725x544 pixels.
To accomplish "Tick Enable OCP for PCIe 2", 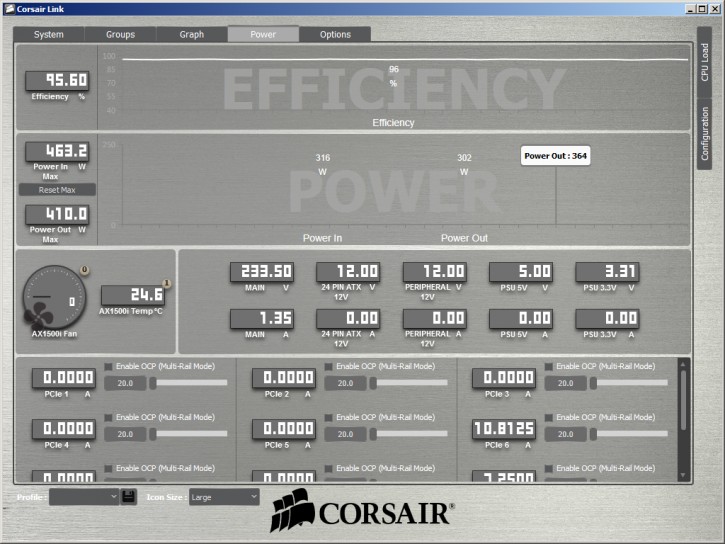I will pos(330,367).
